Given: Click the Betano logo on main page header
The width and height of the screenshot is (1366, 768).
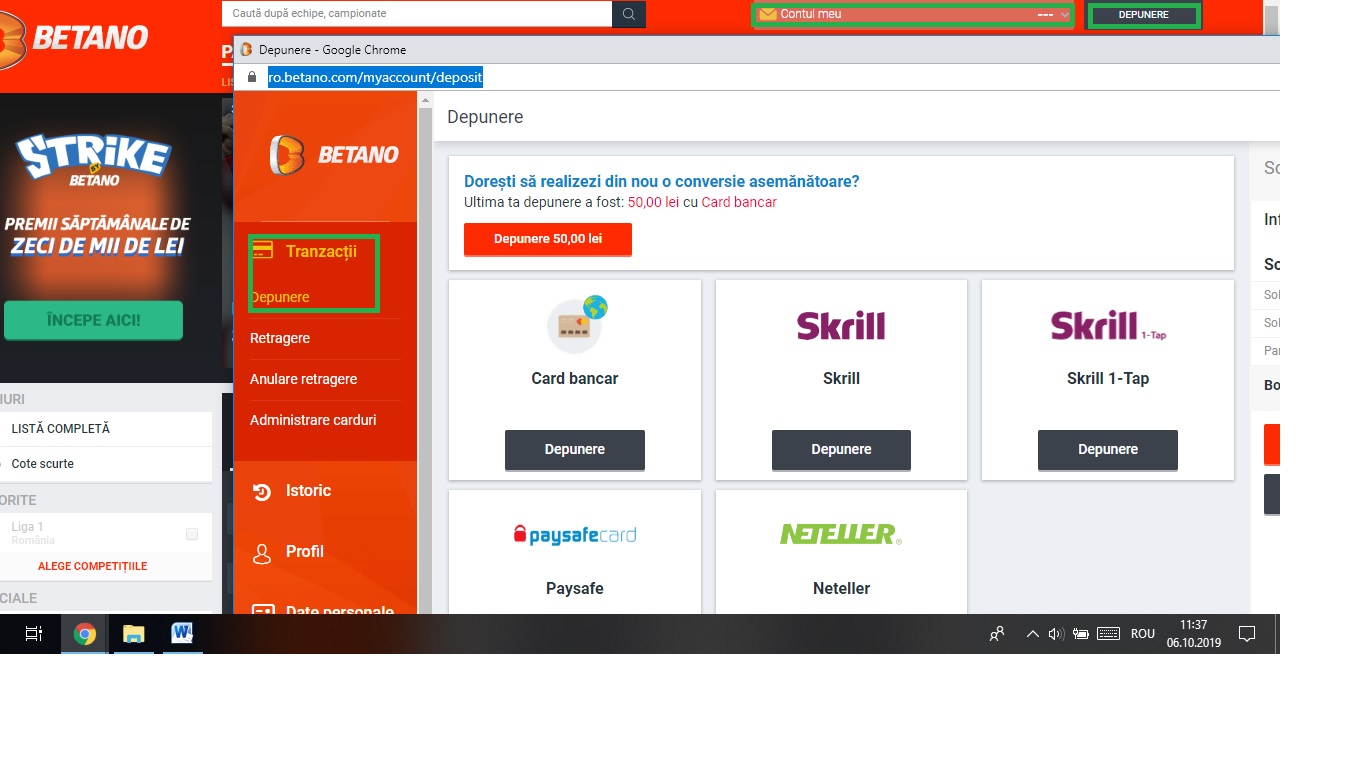Looking at the screenshot, I should point(75,40).
